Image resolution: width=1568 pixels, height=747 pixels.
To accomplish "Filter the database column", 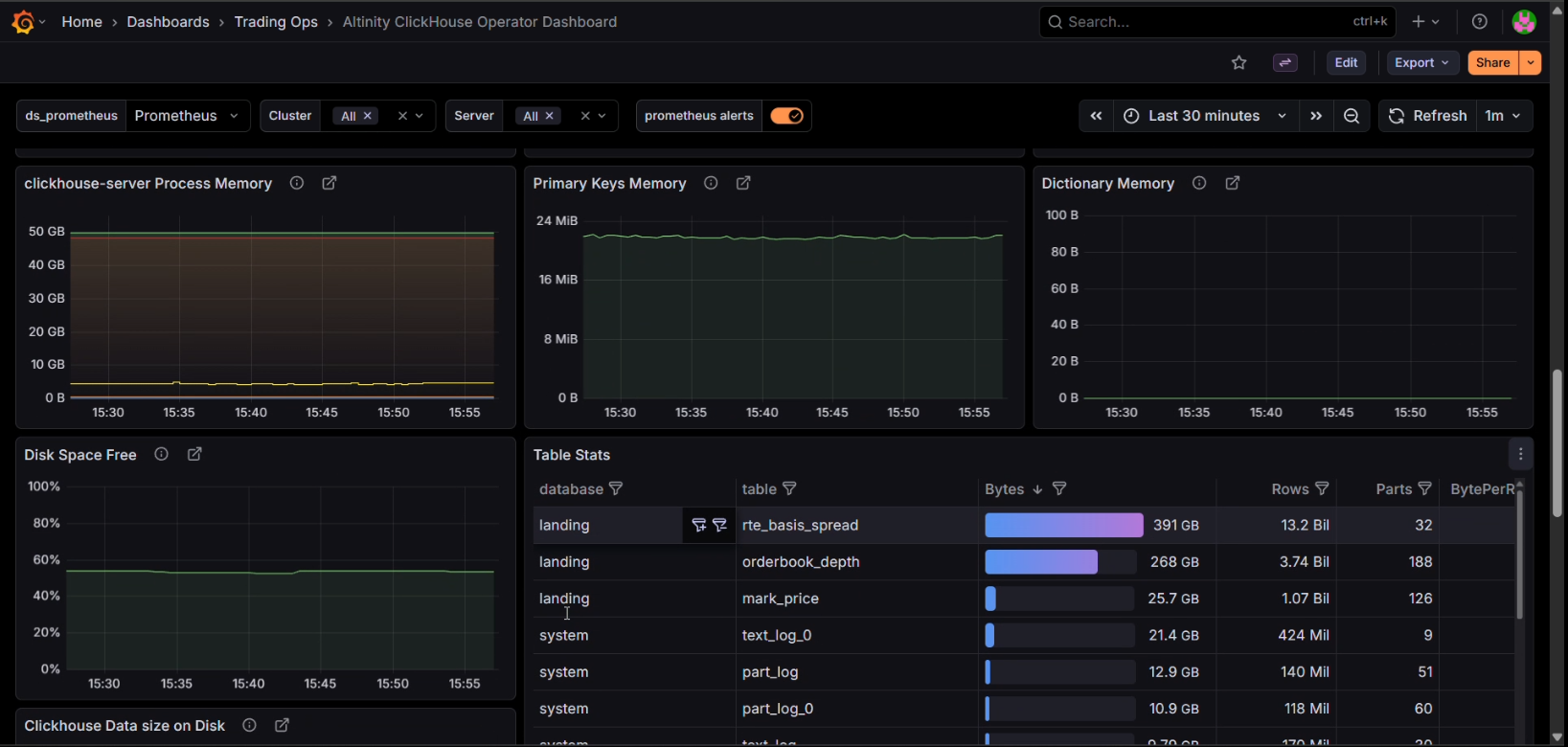I will [616, 489].
